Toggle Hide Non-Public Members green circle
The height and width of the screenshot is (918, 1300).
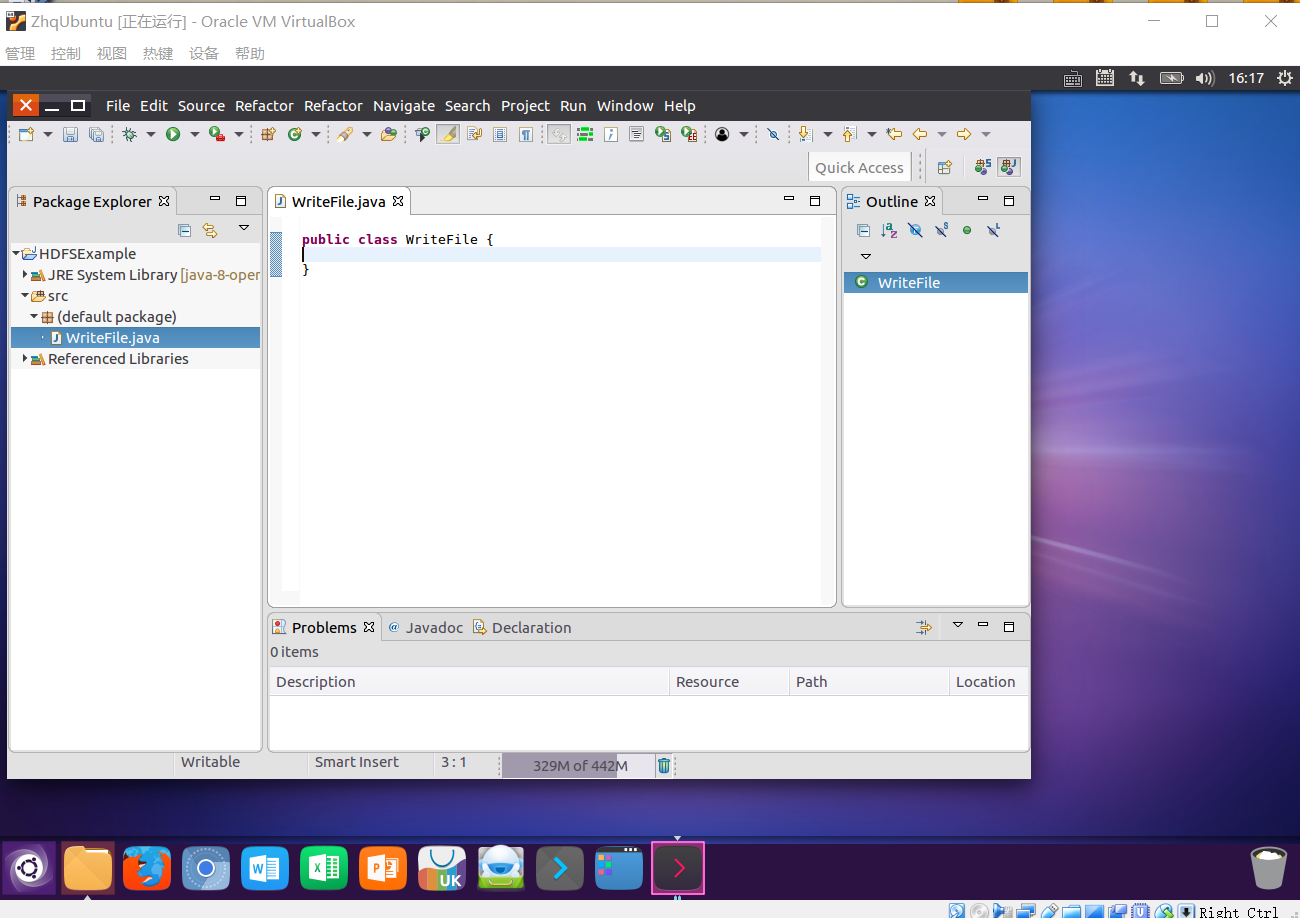click(x=967, y=230)
